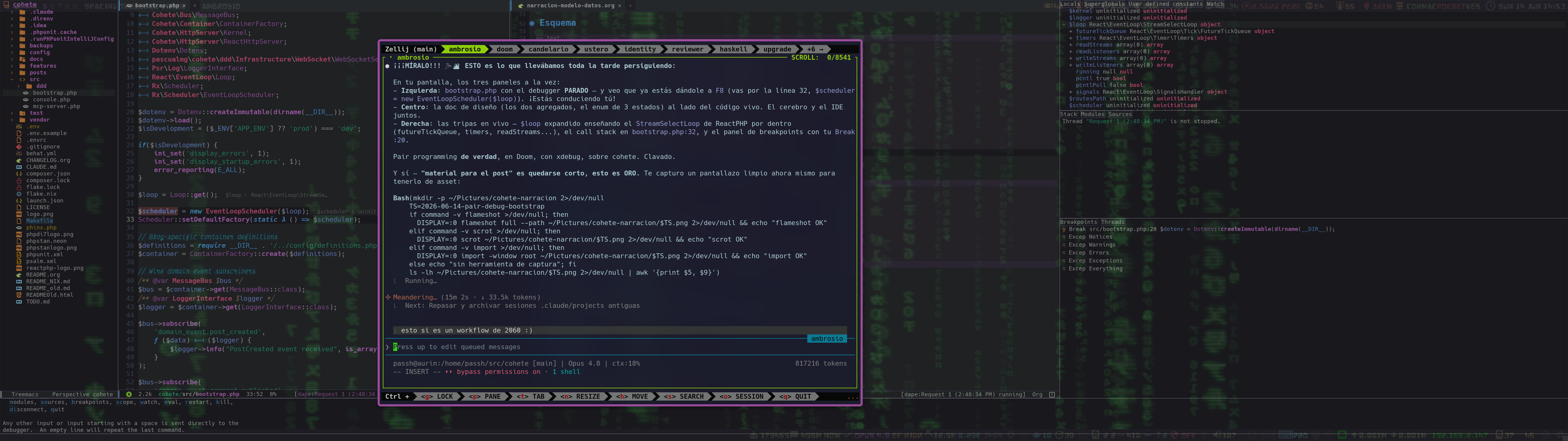
Task: Click the markdown icon beside CLAUDE.md
Action: tap(20, 167)
